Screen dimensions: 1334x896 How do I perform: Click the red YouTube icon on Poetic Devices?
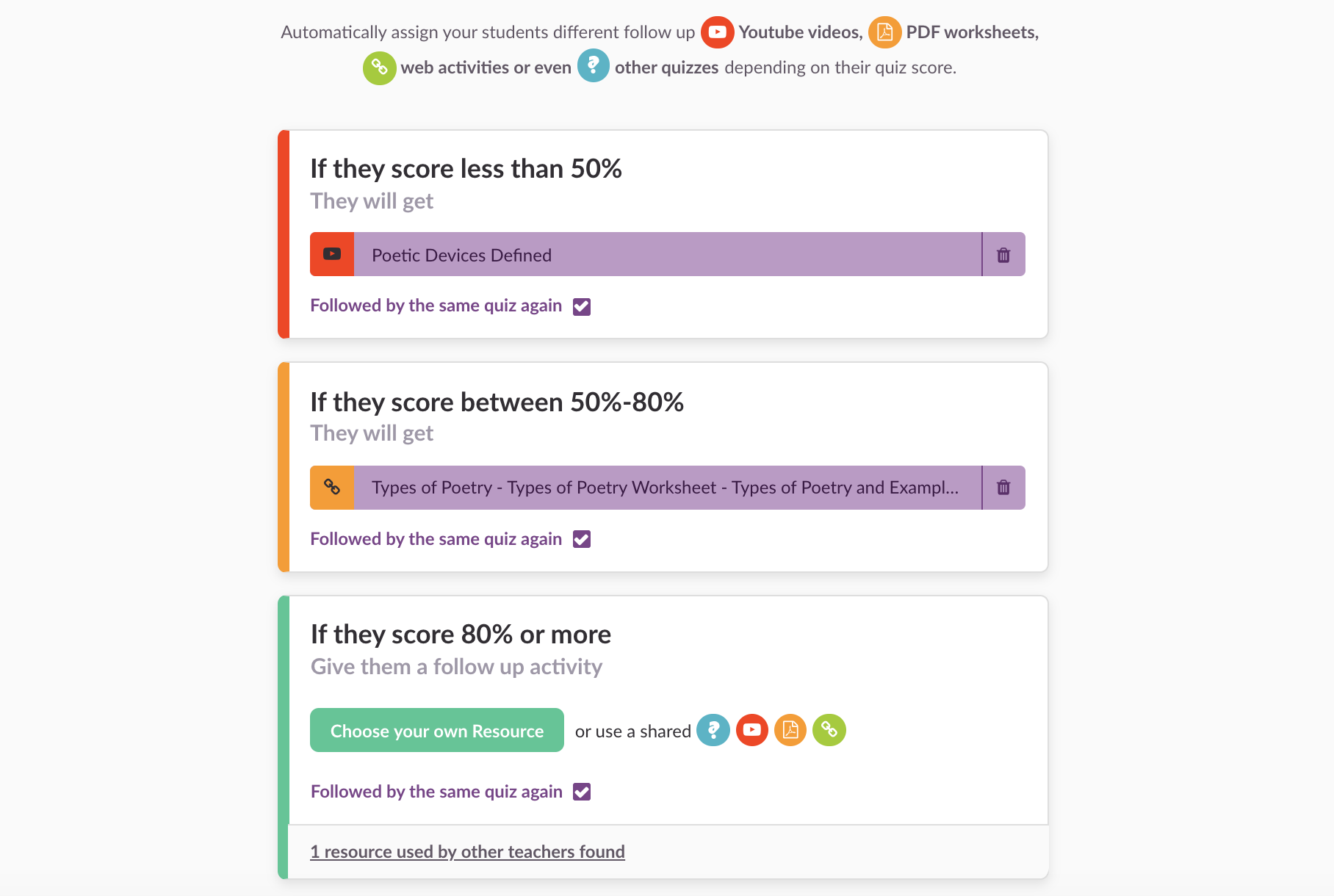click(332, 255)
